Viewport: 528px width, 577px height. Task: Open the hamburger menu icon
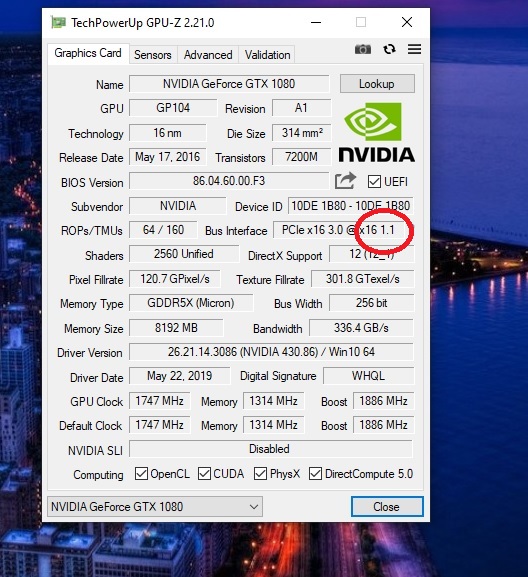pos(414,49)
